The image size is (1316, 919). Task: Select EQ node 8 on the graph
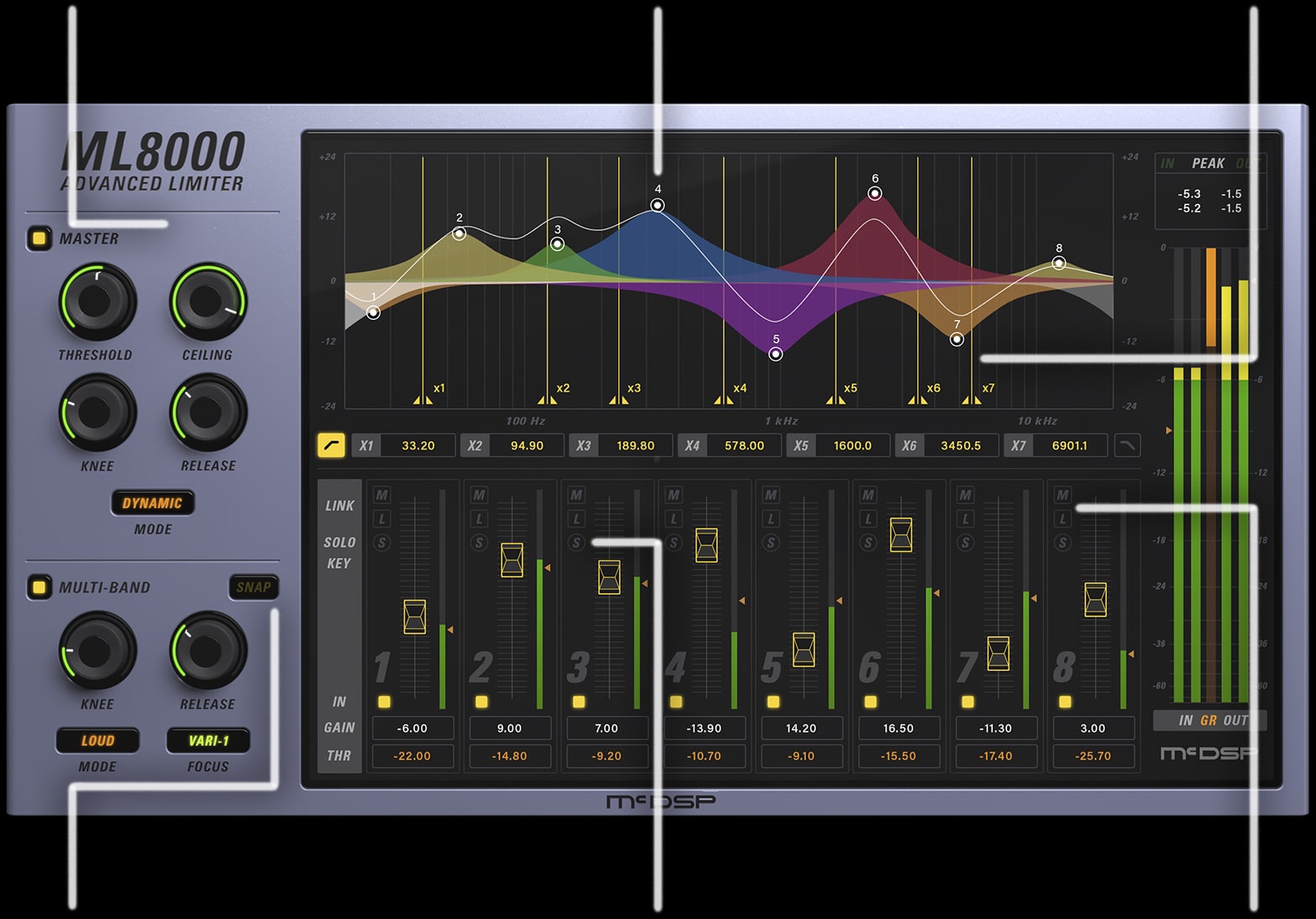click(1059, 263)
